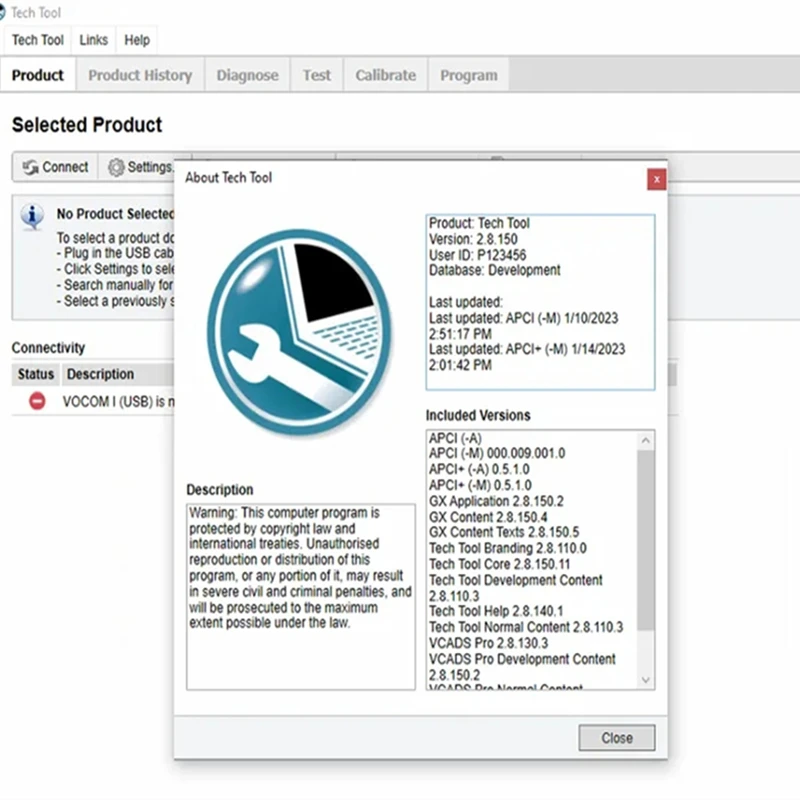Open the Links menu

tap(93, 40)
